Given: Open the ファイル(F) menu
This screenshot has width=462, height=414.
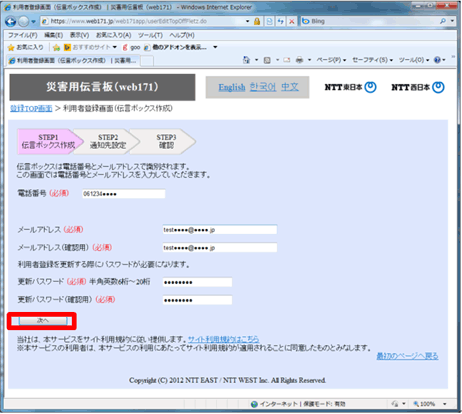Looking at the screenshot, I should point(23,35).
